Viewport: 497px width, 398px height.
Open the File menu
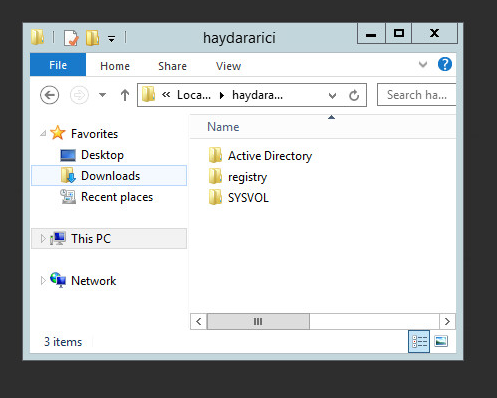coord(58,65)
